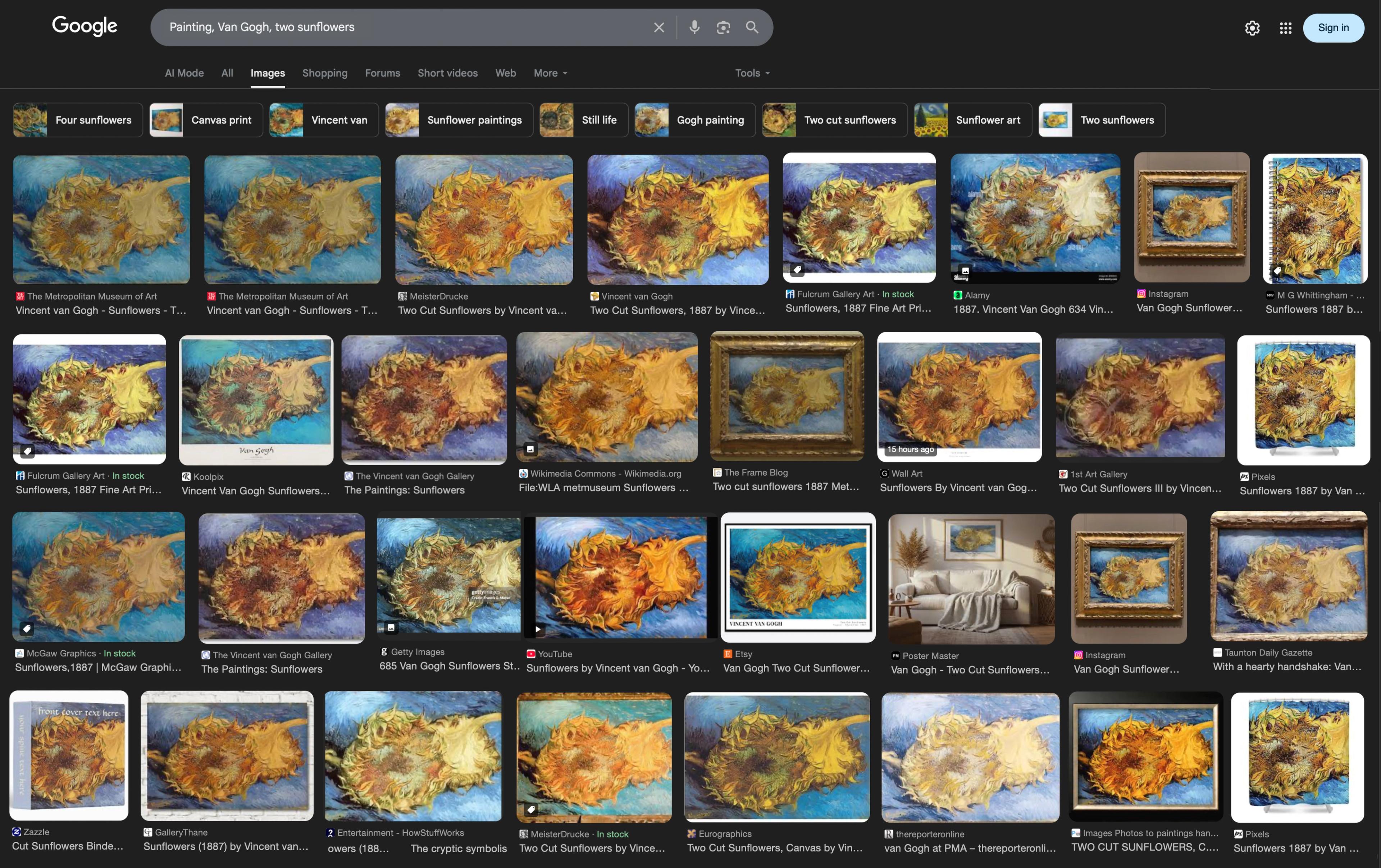Switch to the Web tab
The height and width of the screenshot is (868, 1381).
pos(505,73)
